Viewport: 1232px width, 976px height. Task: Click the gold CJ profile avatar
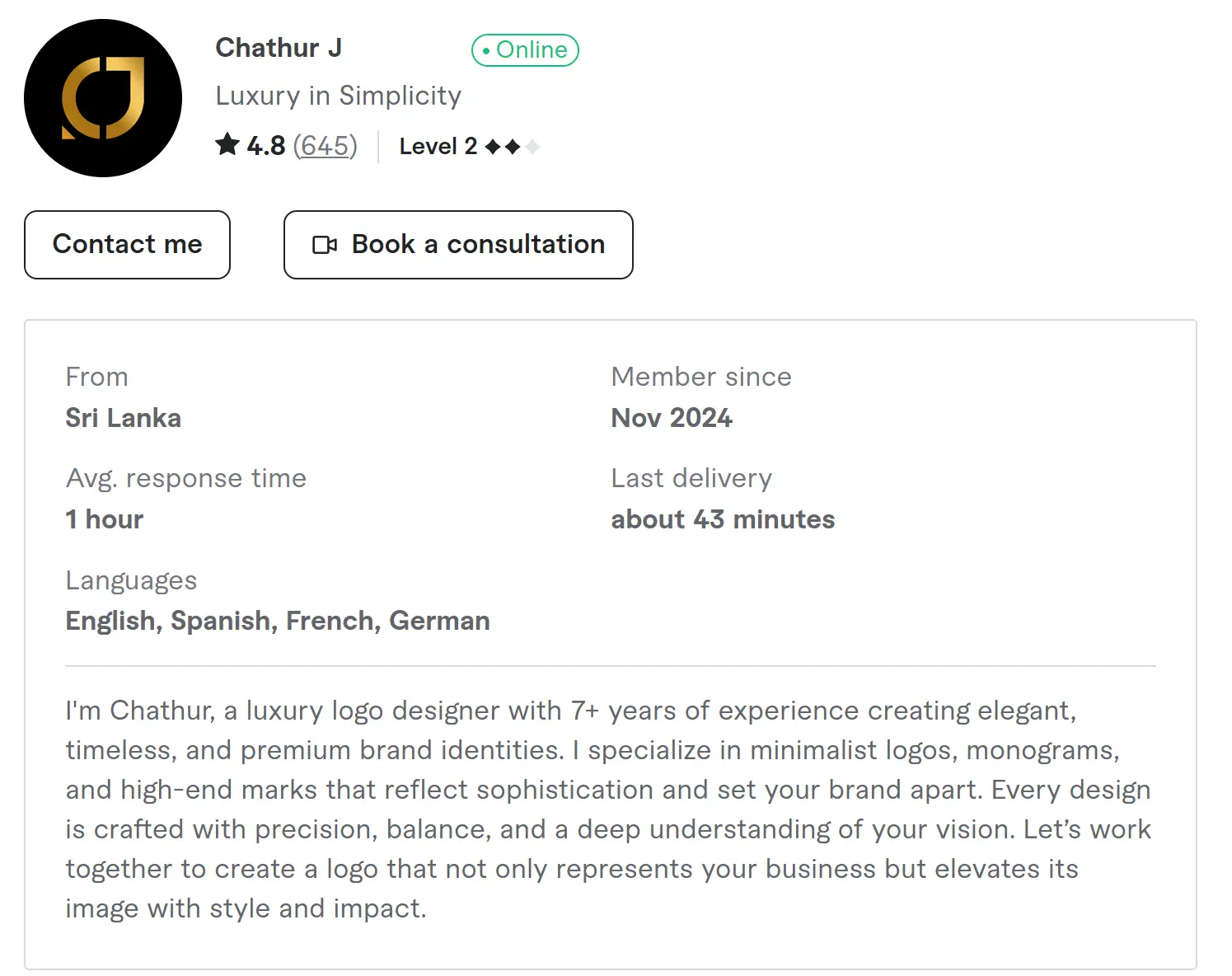click(x=103, y=98)
